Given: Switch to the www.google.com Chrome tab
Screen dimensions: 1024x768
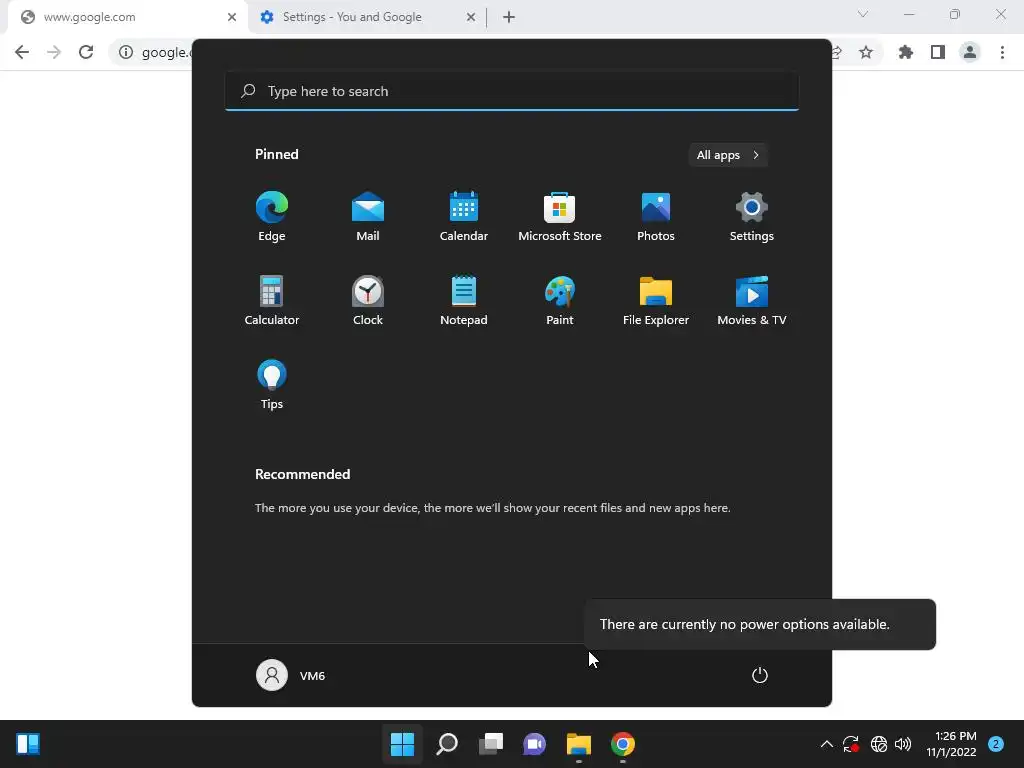Looking at the screenshot, I should [127, 17].
